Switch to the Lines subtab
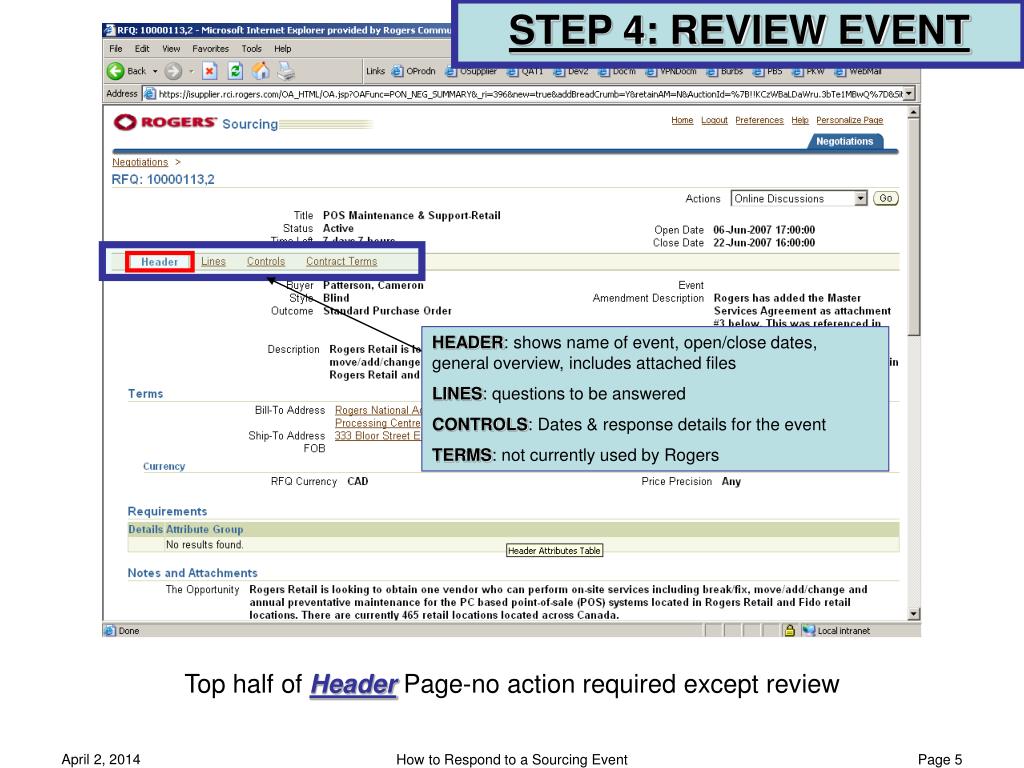The image size is (1024, 768). [214, 261]
